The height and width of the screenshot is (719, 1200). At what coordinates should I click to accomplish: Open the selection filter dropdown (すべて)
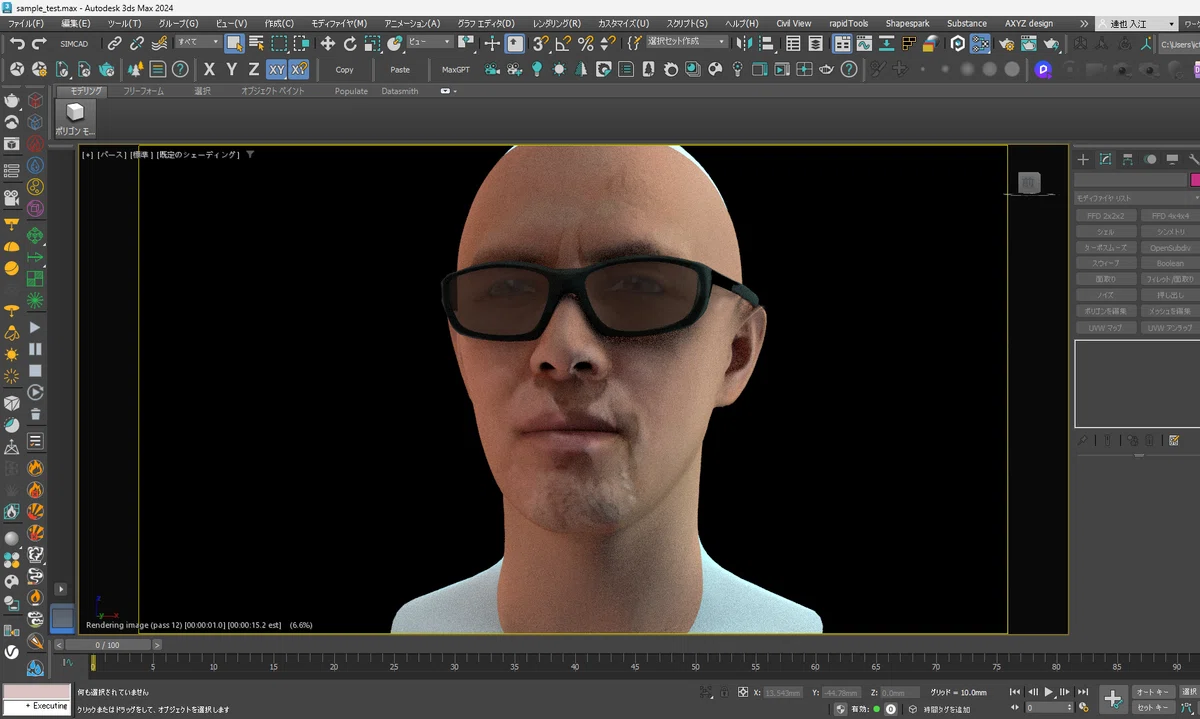click(x=198, y=42)
